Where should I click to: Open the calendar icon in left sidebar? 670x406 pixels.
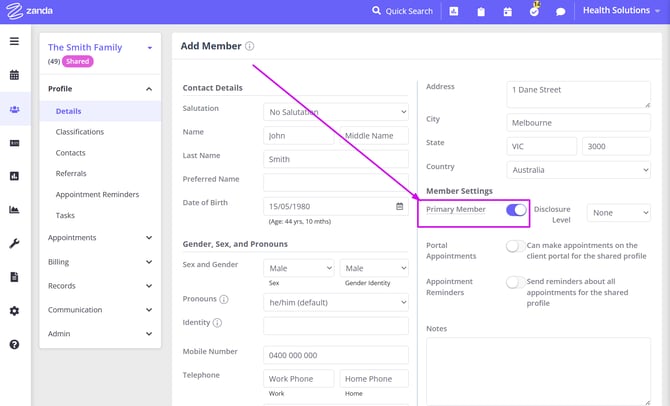click(x=14, y=75)
